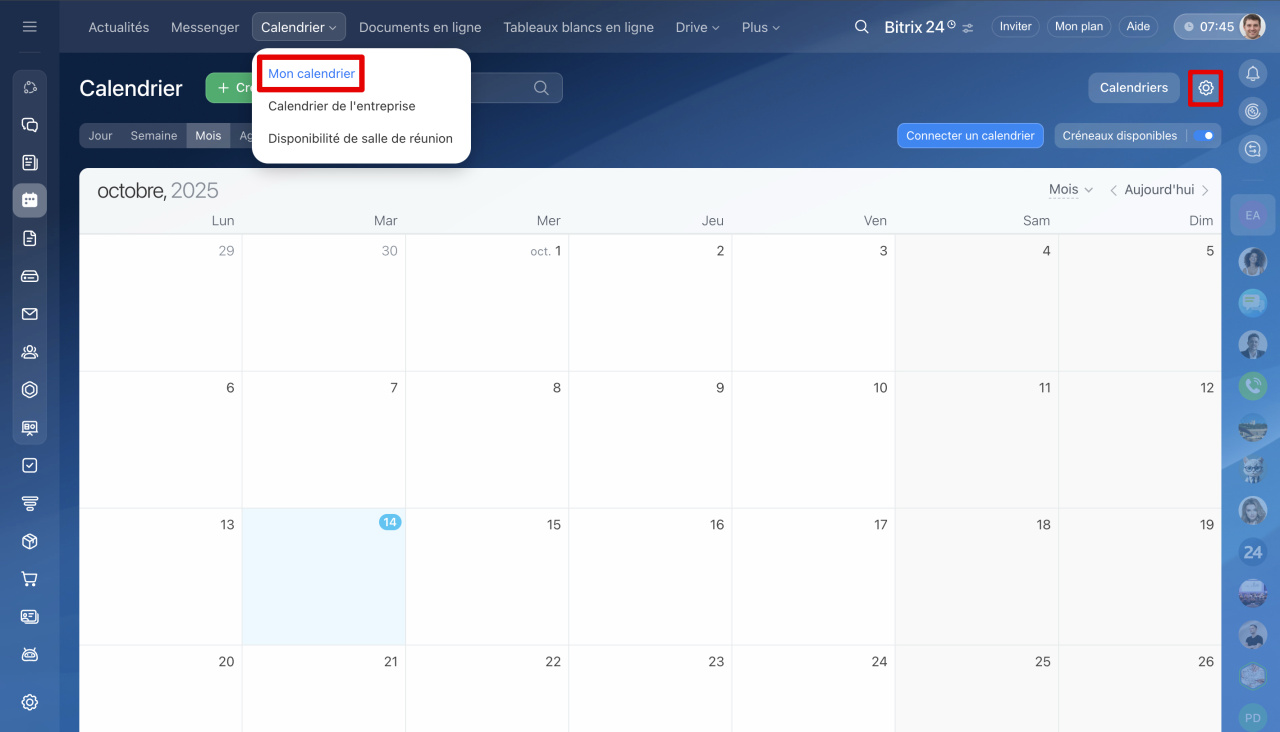Image resolution: width=1280 pixels, height=732 pixels.
Task: Open the calendar settings gear icon
Action: 1205,88
